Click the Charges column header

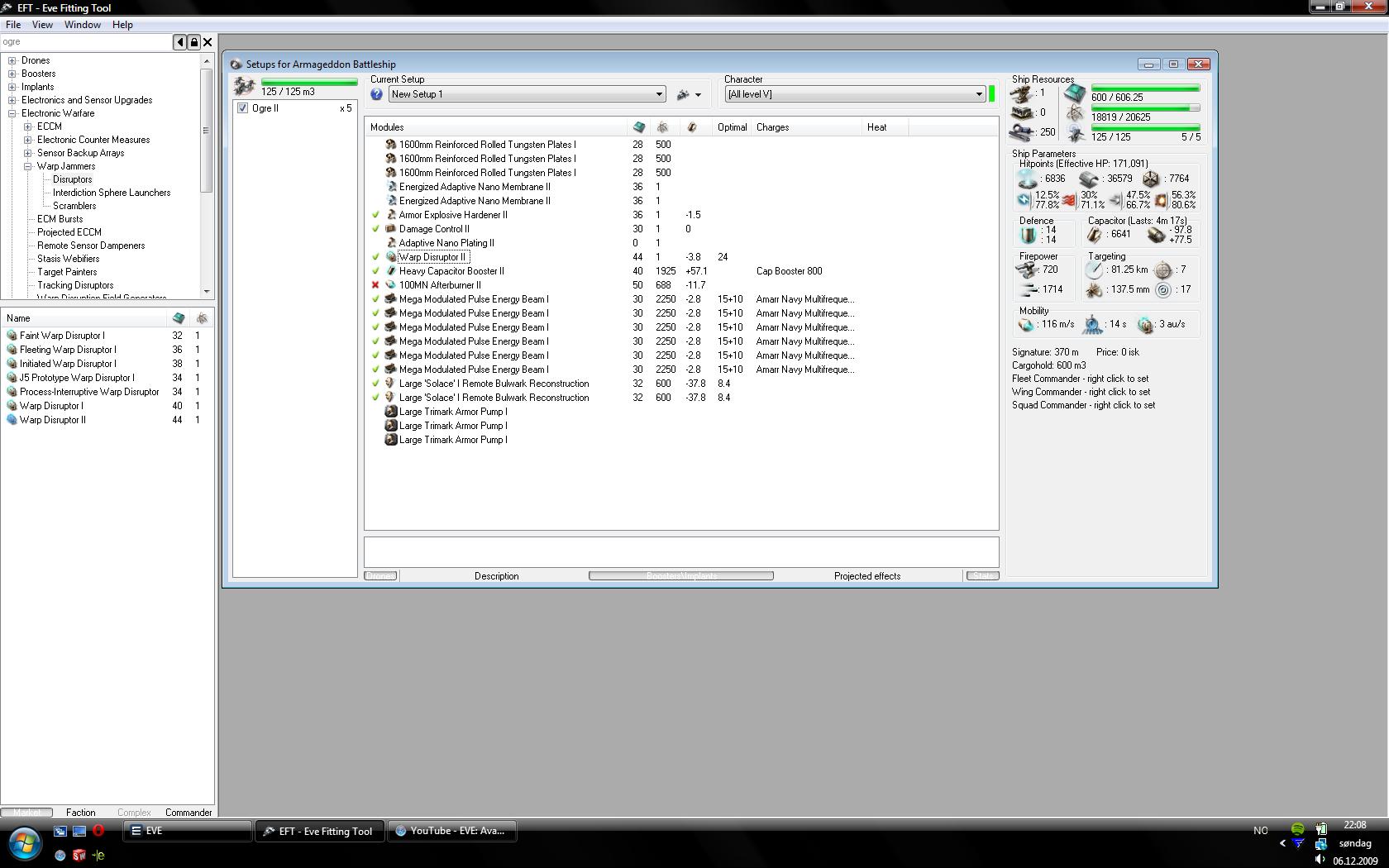pos(805,127)
